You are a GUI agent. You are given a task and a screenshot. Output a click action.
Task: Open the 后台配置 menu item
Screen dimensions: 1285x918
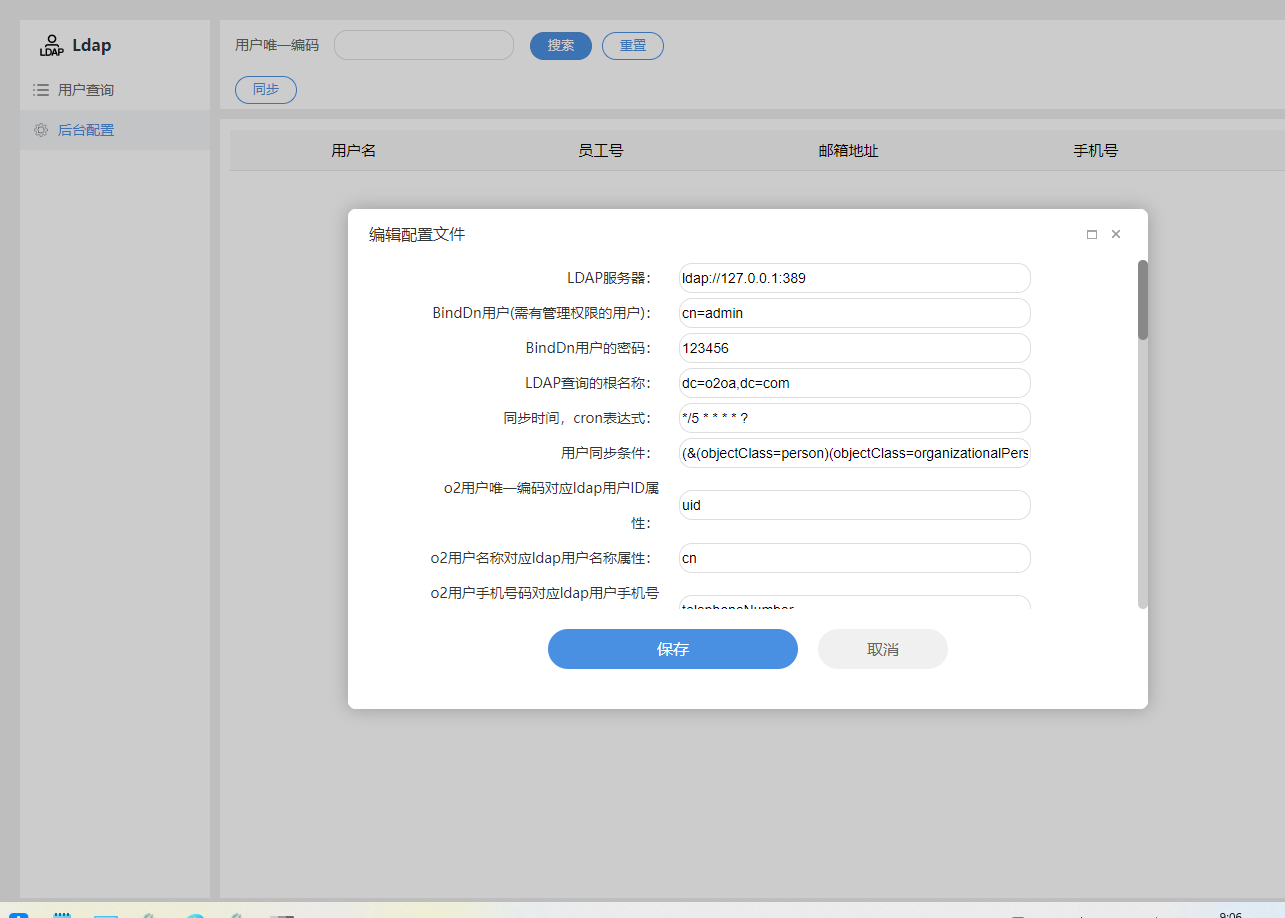pos(86,130)
